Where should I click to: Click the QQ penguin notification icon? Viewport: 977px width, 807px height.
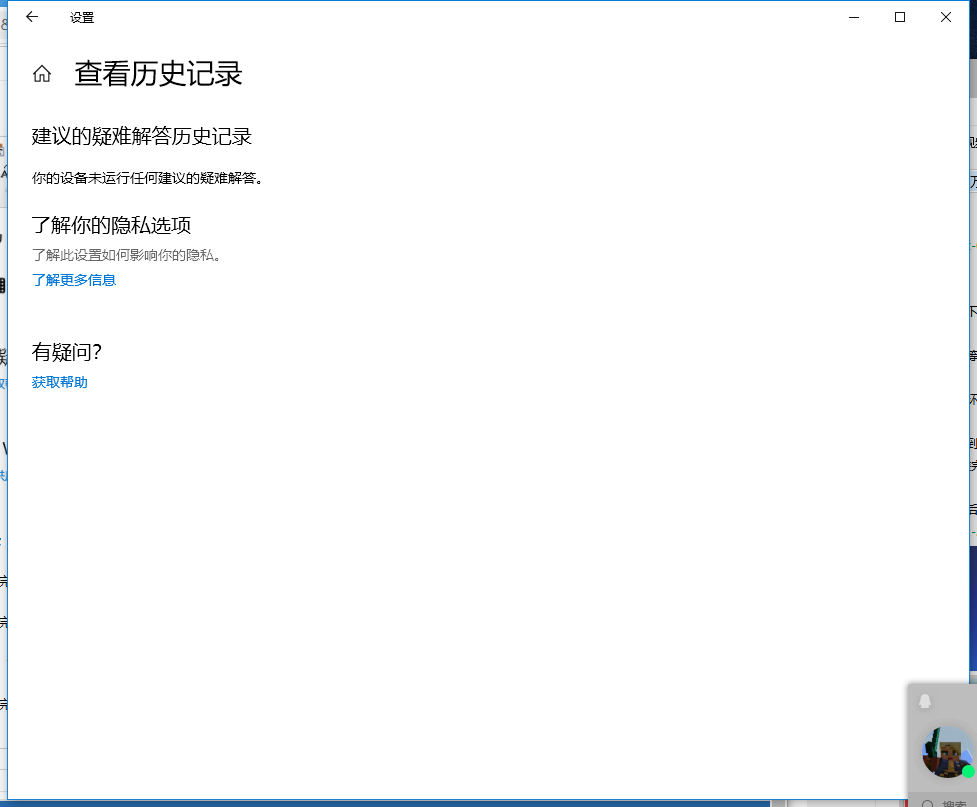[927, 701]
